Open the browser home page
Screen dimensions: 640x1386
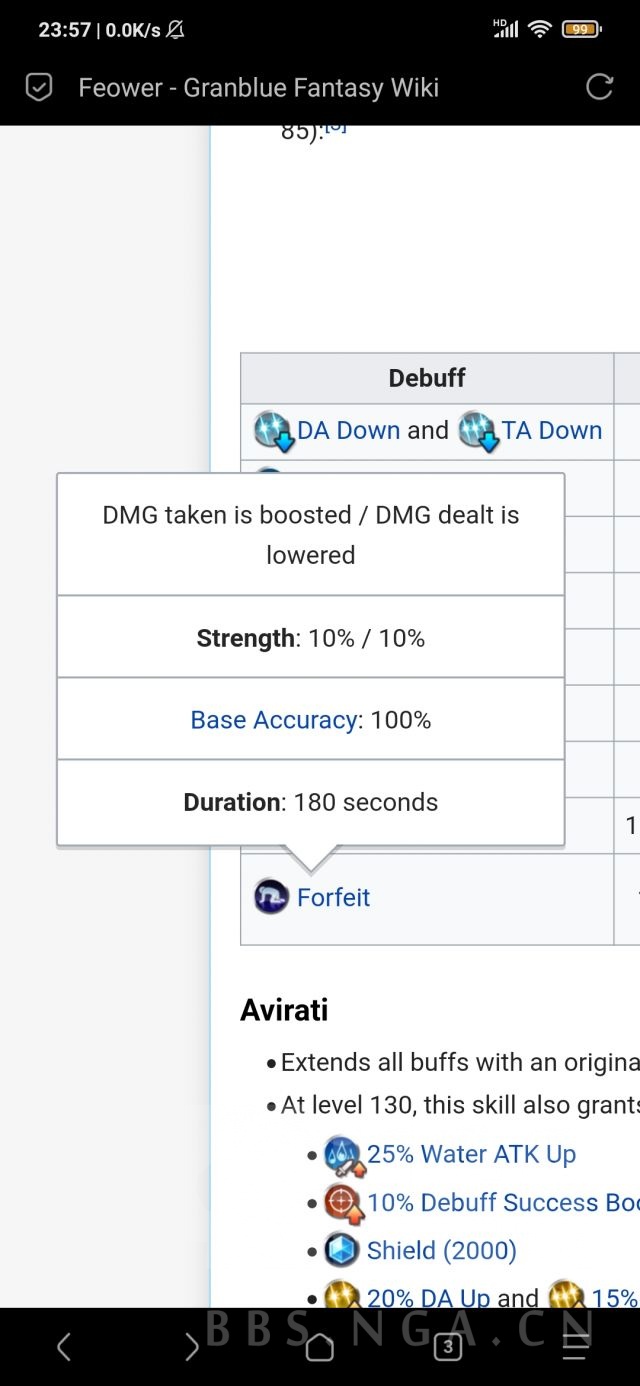pos(319,1347)
